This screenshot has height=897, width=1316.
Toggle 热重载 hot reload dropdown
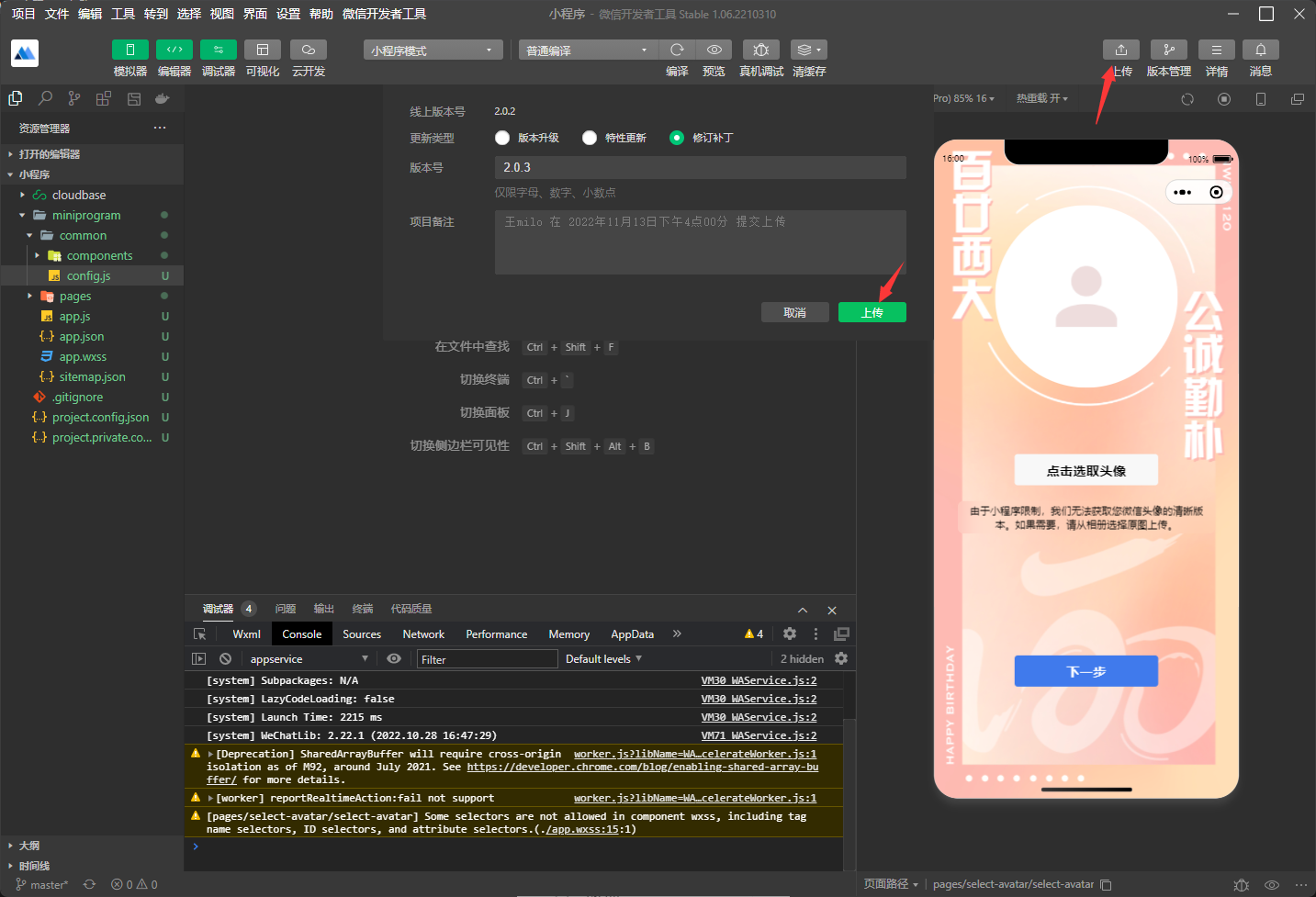point(1042,98)
